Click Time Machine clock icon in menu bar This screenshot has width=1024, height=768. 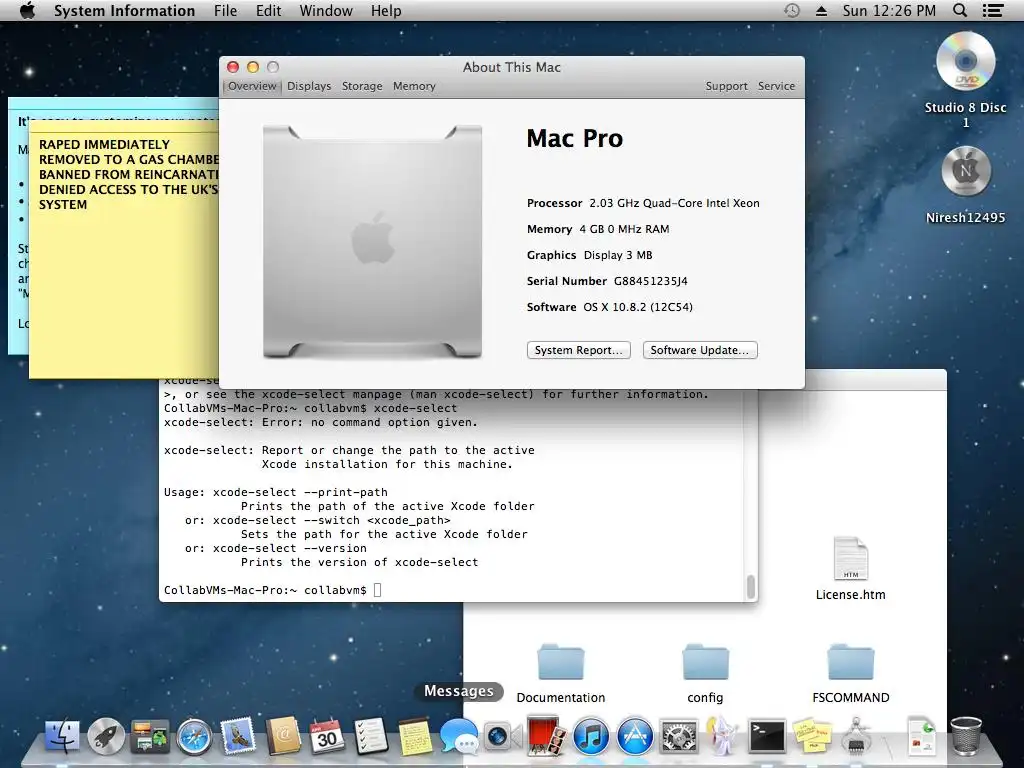click(792, 10)
